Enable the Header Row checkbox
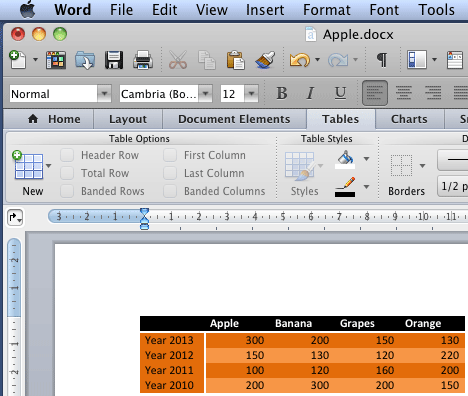The height and width of the screenshot is (396, 468). pos(67,155)
